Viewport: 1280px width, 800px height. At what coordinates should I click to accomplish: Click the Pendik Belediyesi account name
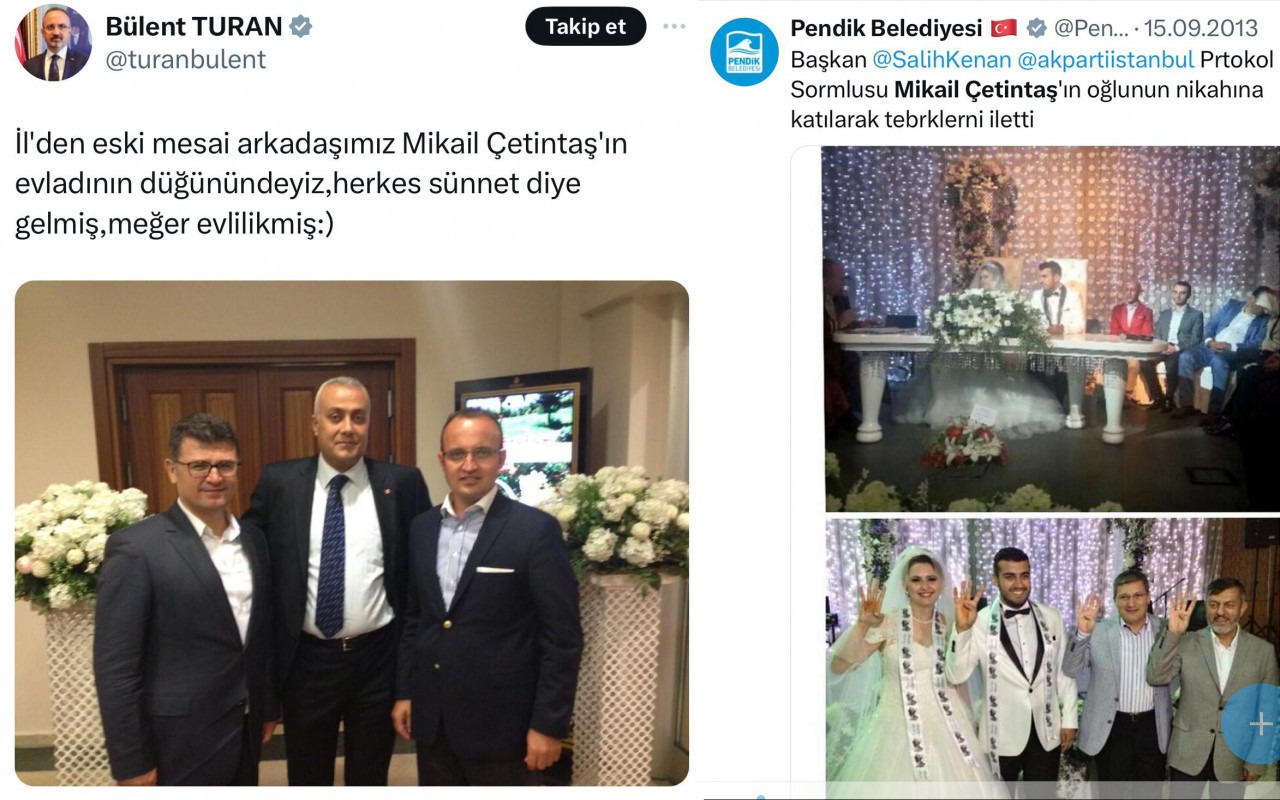pyautogui.click(x=886, y=28)
